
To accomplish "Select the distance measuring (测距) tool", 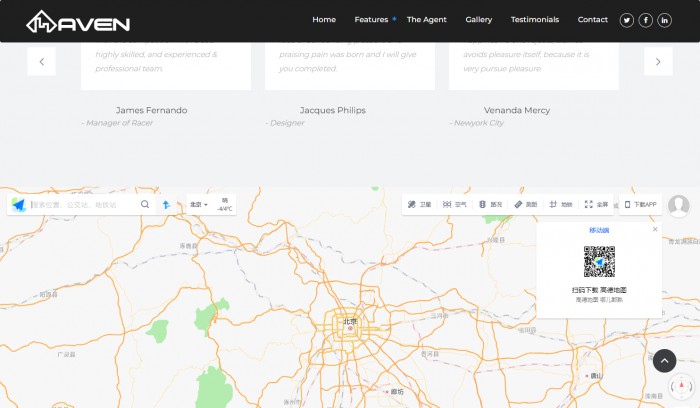I will pyautogui.click(x=525, y=204).
